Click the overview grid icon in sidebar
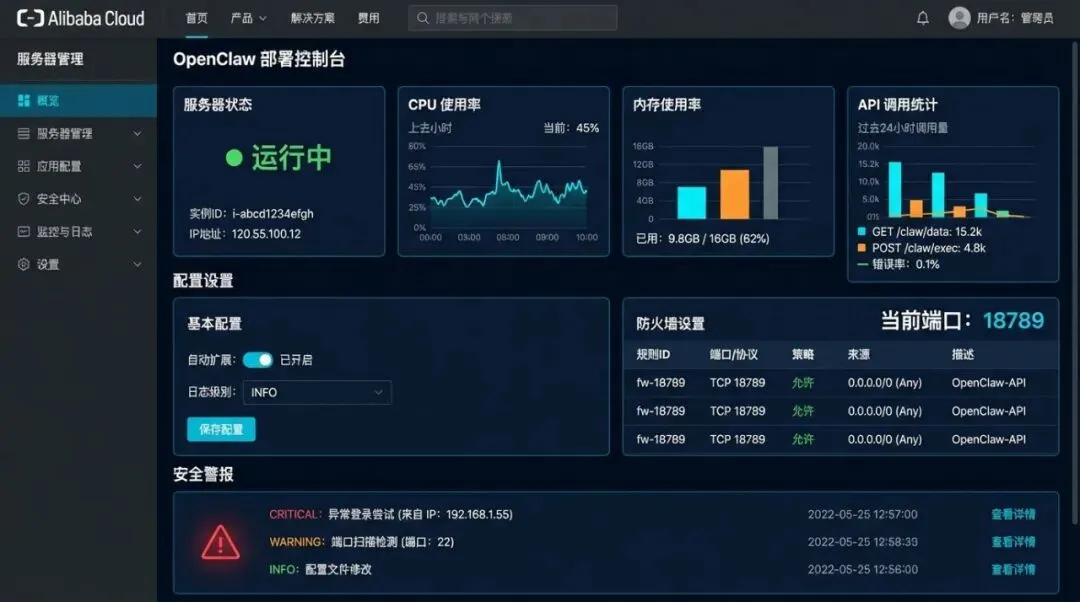This screenshot has height=602, width=1080. point(23,101)
